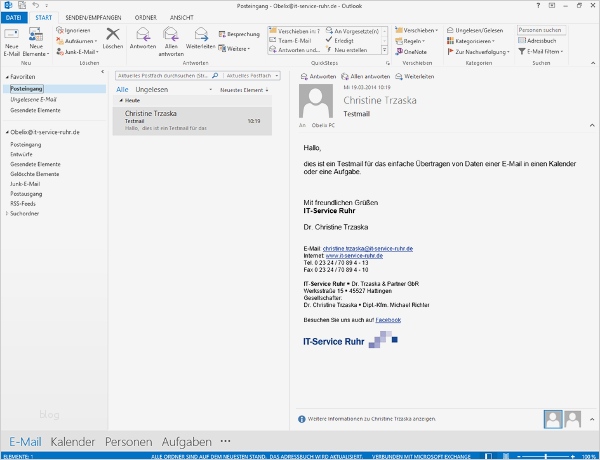This screenshot has height=460, width=600.
Task: Open Junk-E-Mail options
Action: click(x=77, y=52)
